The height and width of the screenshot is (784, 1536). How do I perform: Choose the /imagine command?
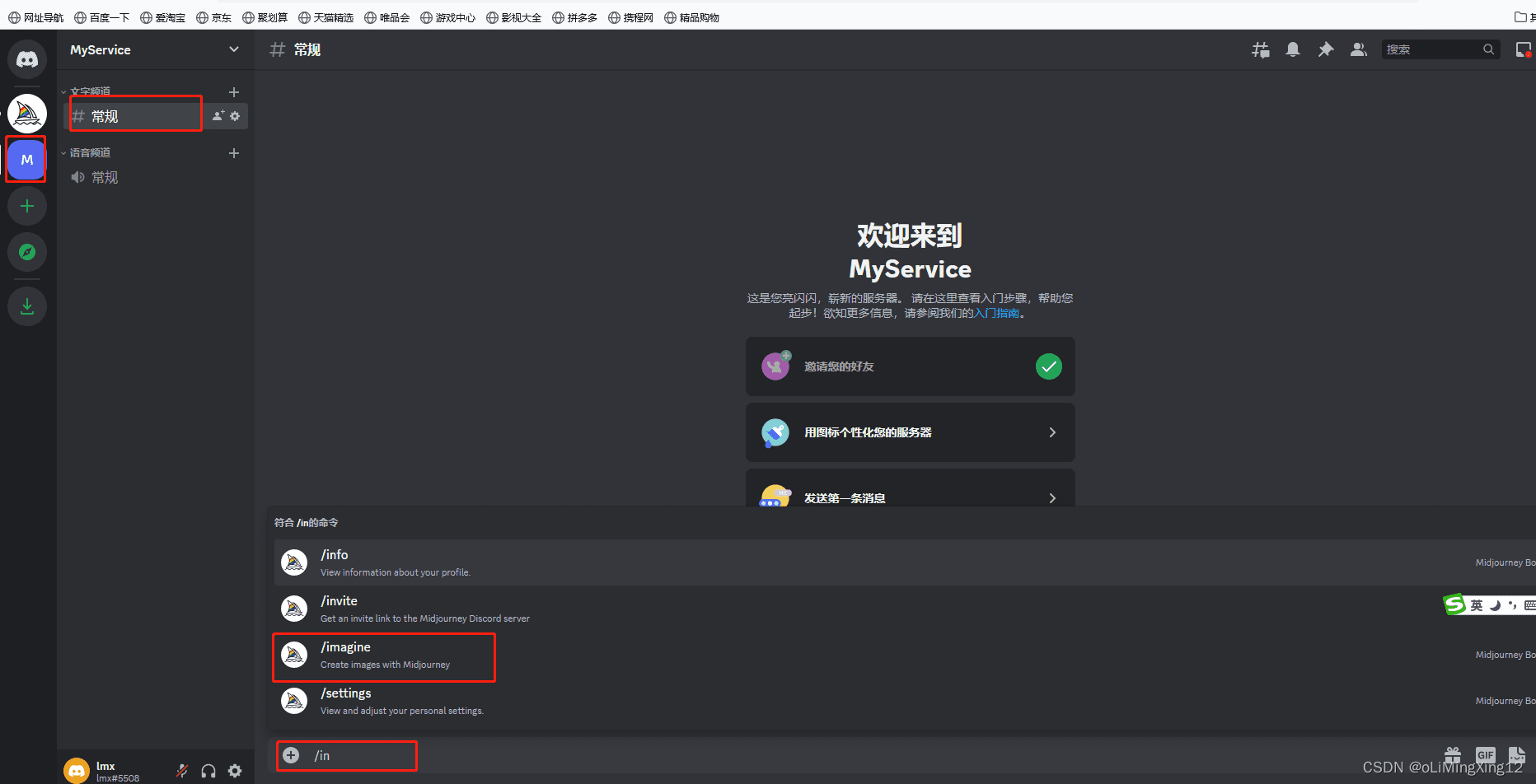pyautogui.click(x=905, y=655)
